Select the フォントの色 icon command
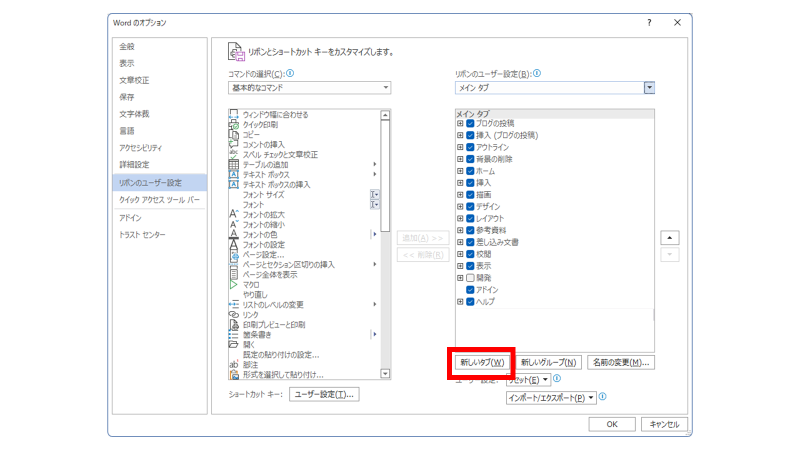800x450 pixels. pos(234,235)
